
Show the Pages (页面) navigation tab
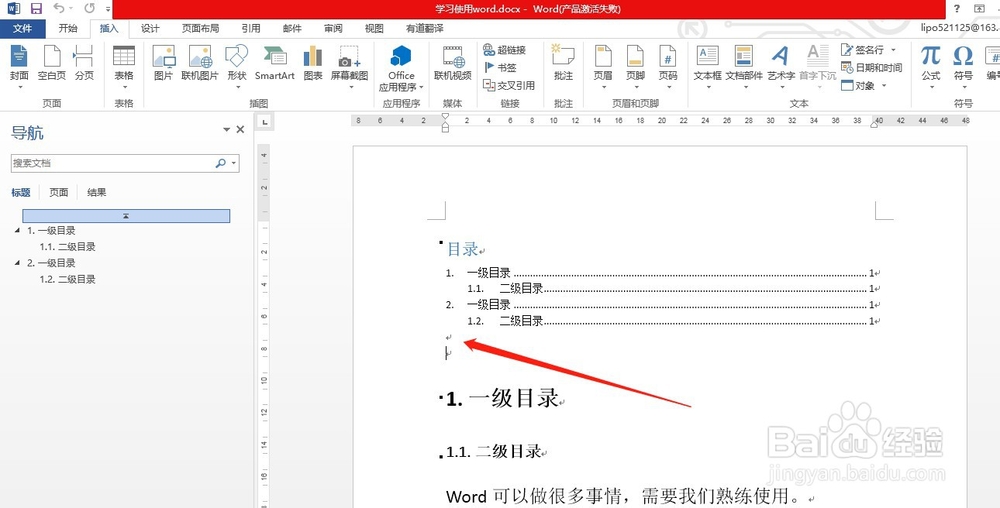(59, 192)
